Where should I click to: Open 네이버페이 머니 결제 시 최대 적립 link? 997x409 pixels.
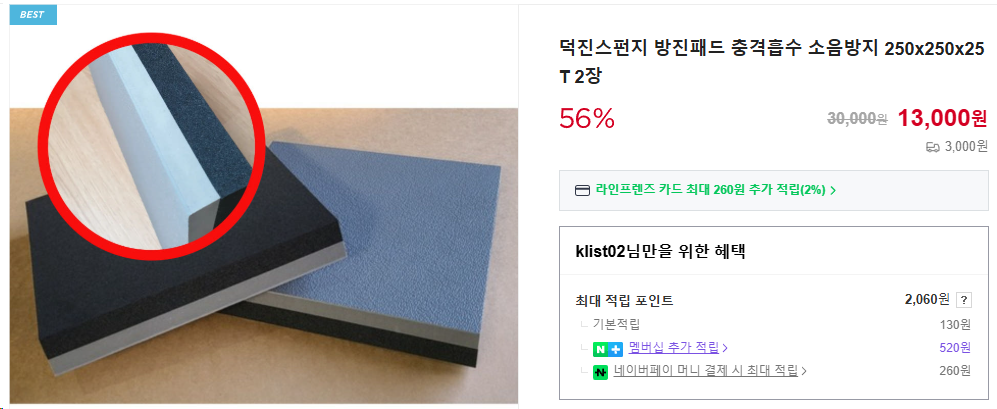click(706, 371)
